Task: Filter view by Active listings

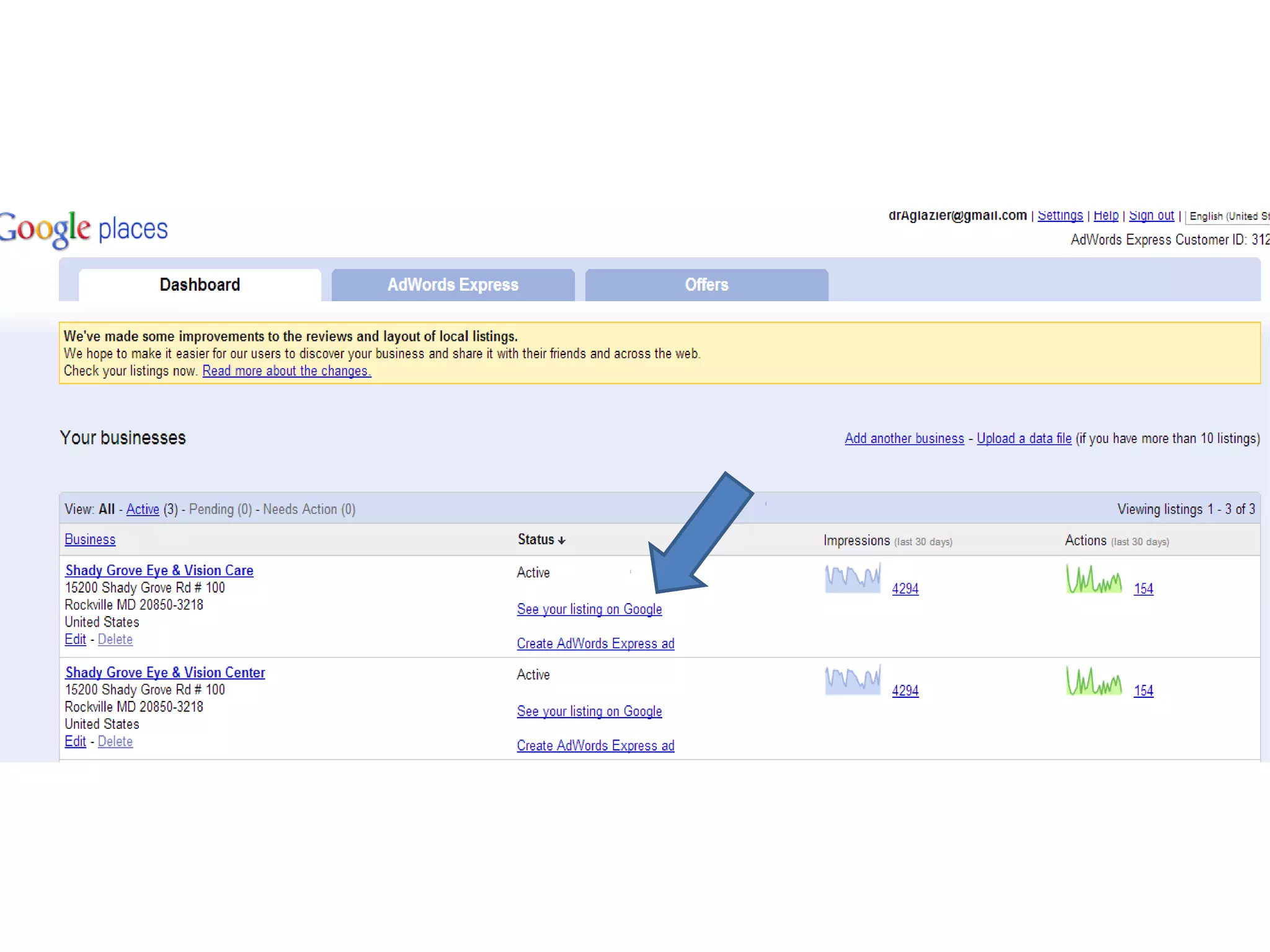Action: (143, 509)
